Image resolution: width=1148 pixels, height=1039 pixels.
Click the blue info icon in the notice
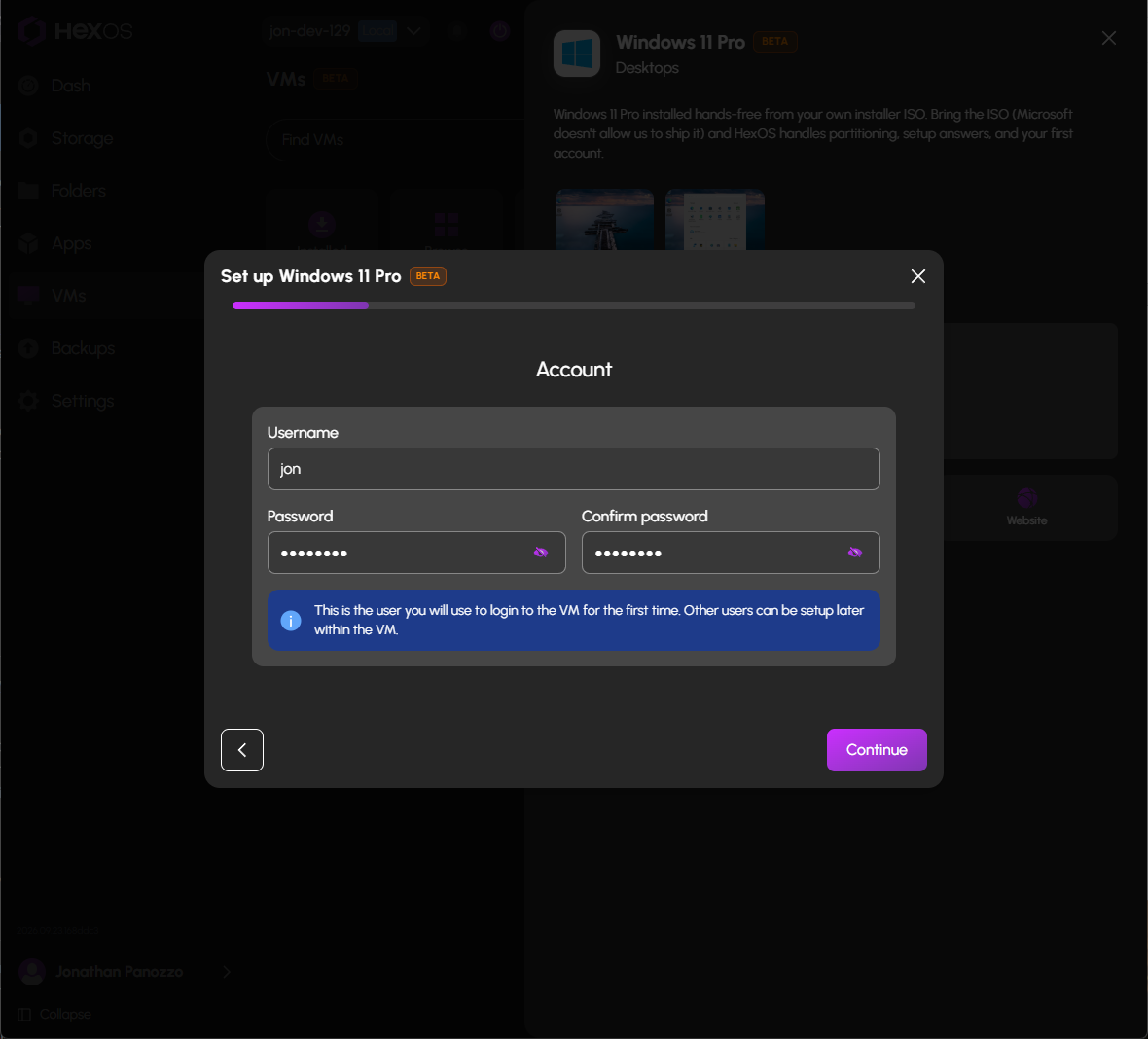(x=291, y=620)
